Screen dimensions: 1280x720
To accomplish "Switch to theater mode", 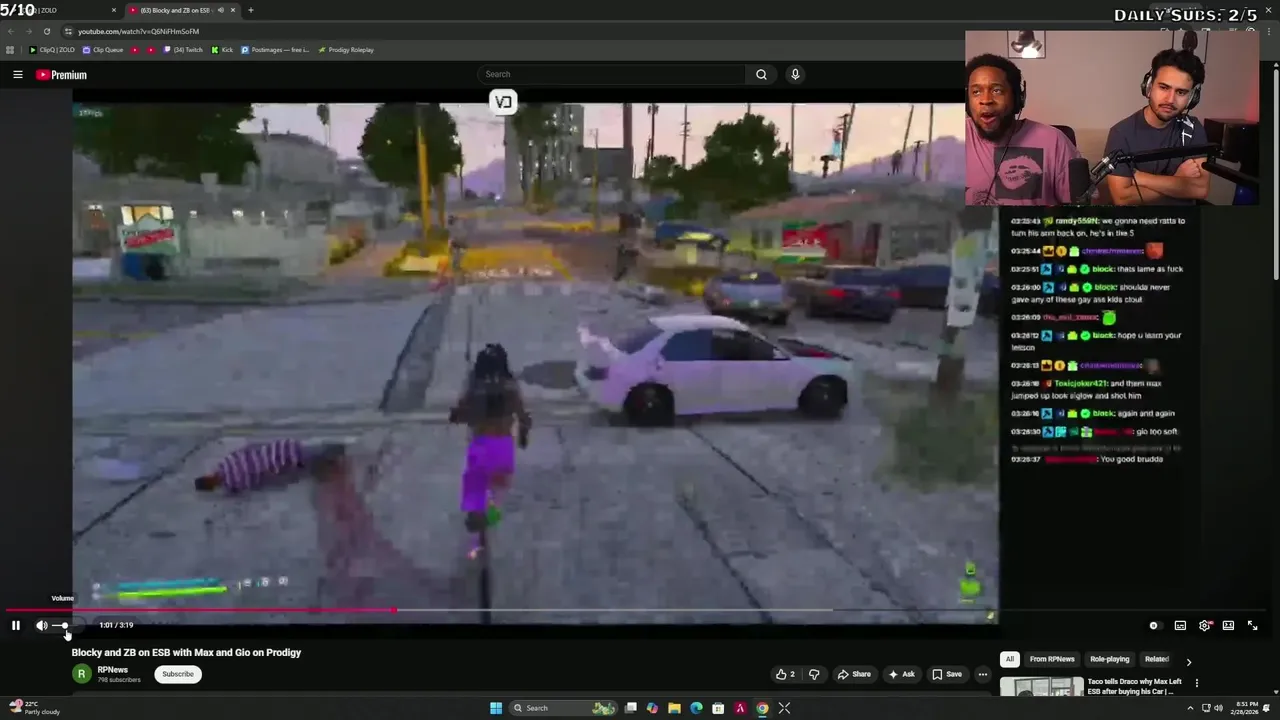I will pyautogui.click(x=1228, y=625).
